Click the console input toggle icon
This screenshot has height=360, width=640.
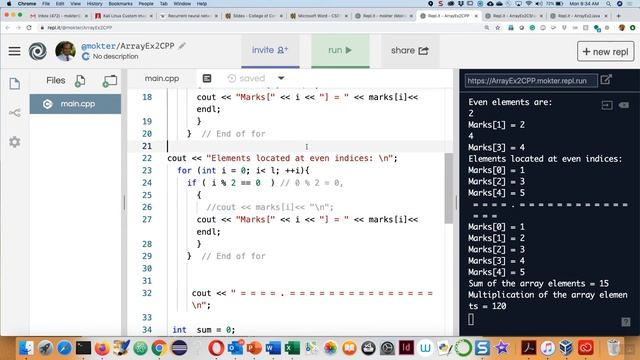coord(607,106)
